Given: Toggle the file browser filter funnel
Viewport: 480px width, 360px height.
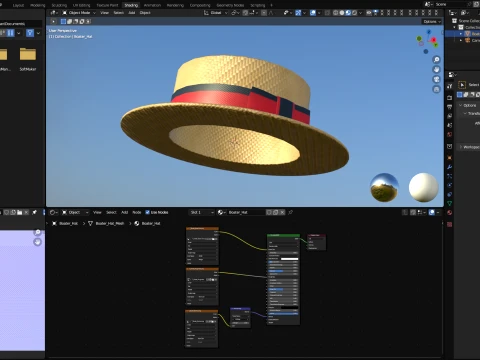Looking at the screenshot, I should click(30, 33).
